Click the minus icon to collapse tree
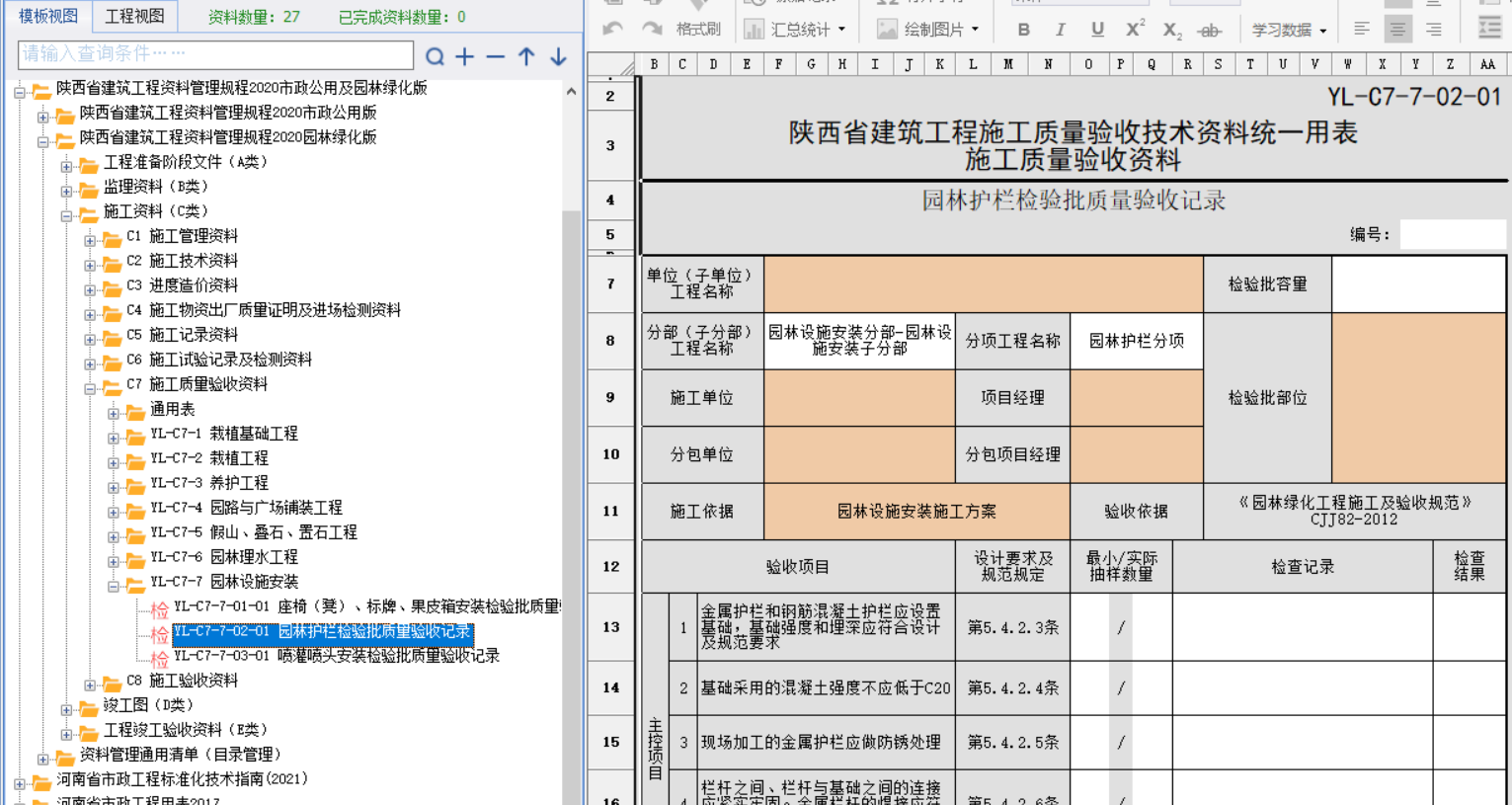Image resolution: width=1512 pixels, height=805 pixels. [496, 57]
